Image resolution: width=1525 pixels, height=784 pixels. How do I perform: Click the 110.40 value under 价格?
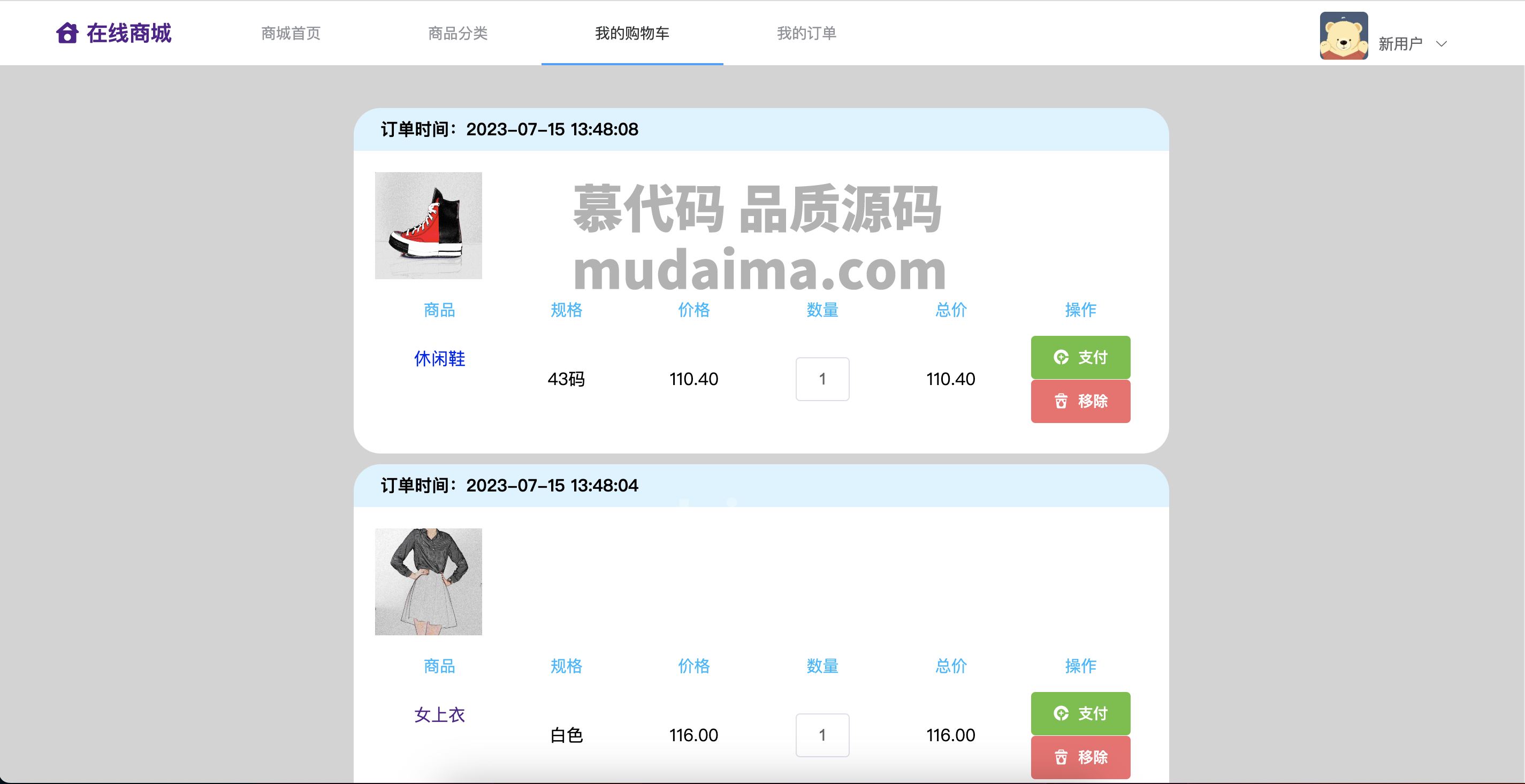(694, 379)
